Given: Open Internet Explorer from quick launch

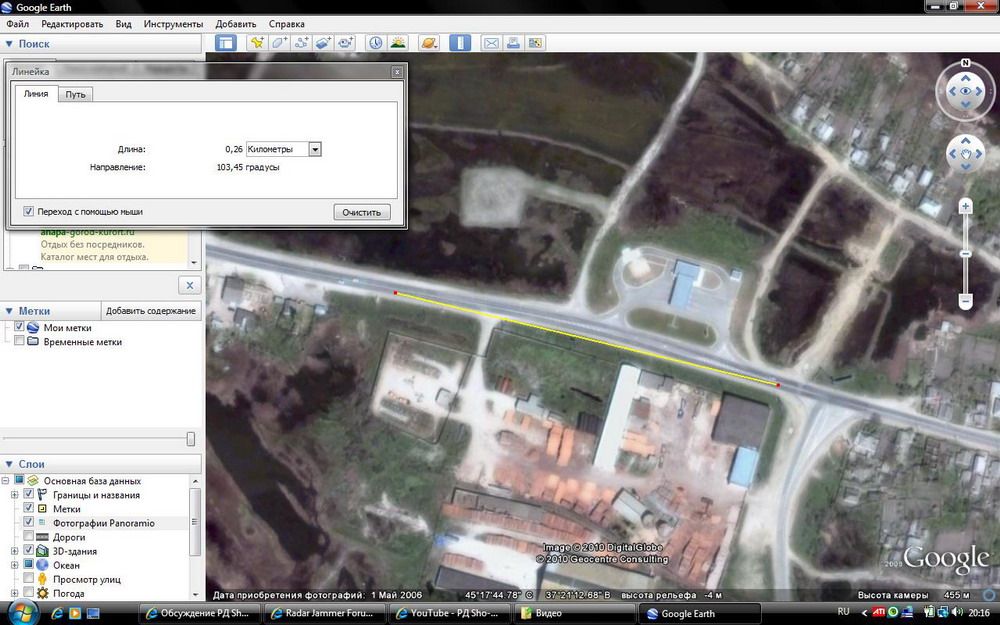Looking at the screenshot, I should pos(57,614).
